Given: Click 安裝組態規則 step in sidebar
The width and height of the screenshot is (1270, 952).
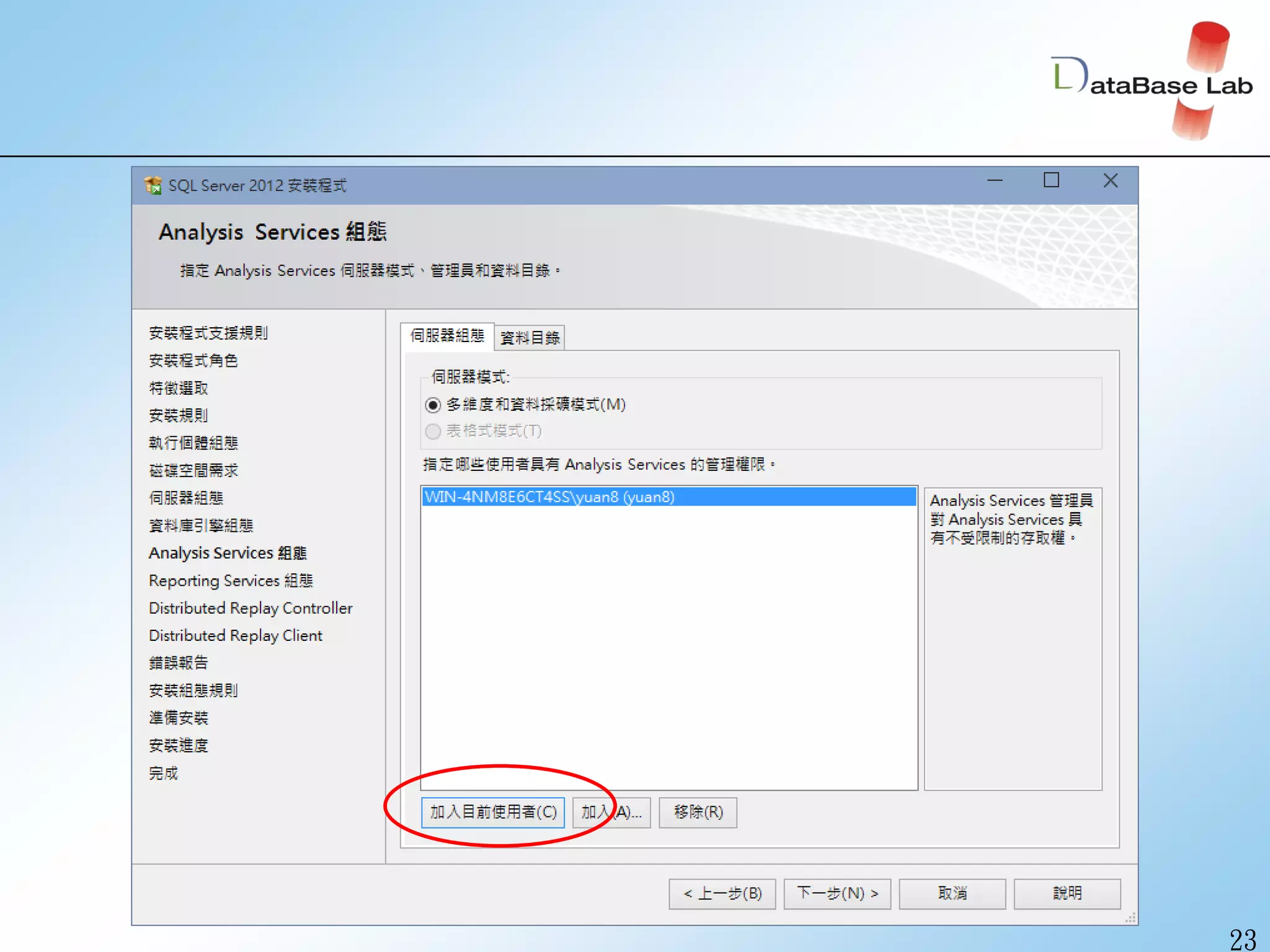Looking at the screenshot, I should [193, 691].
